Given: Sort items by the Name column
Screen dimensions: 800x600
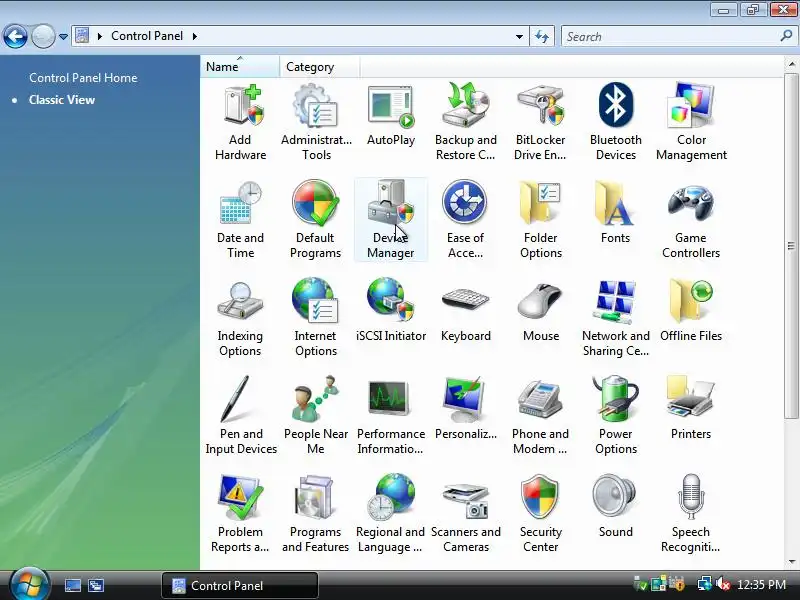Looking at the screenshot, I should click(240, 67).
